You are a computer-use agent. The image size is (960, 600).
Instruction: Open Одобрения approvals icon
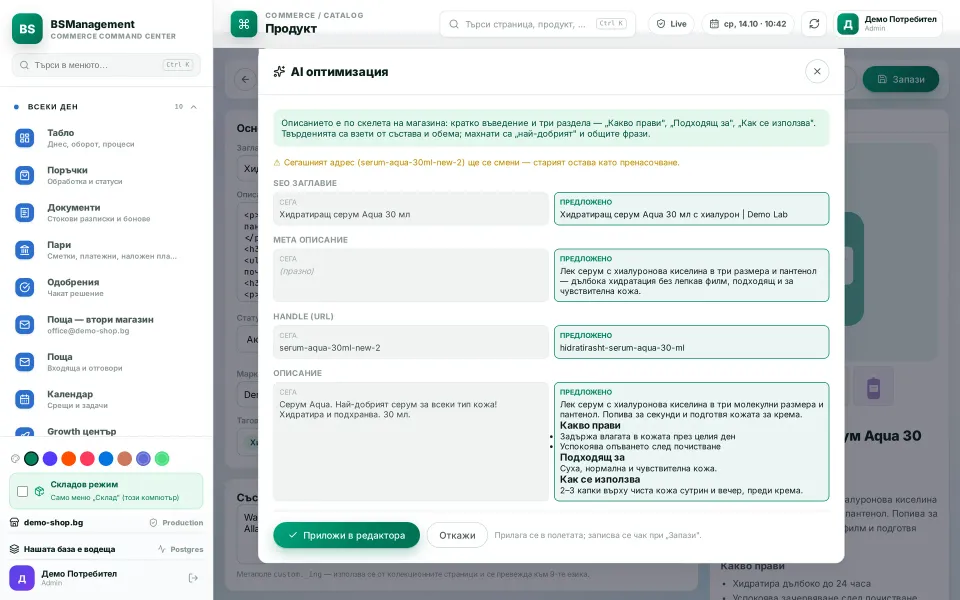click(x=24, y=287)
